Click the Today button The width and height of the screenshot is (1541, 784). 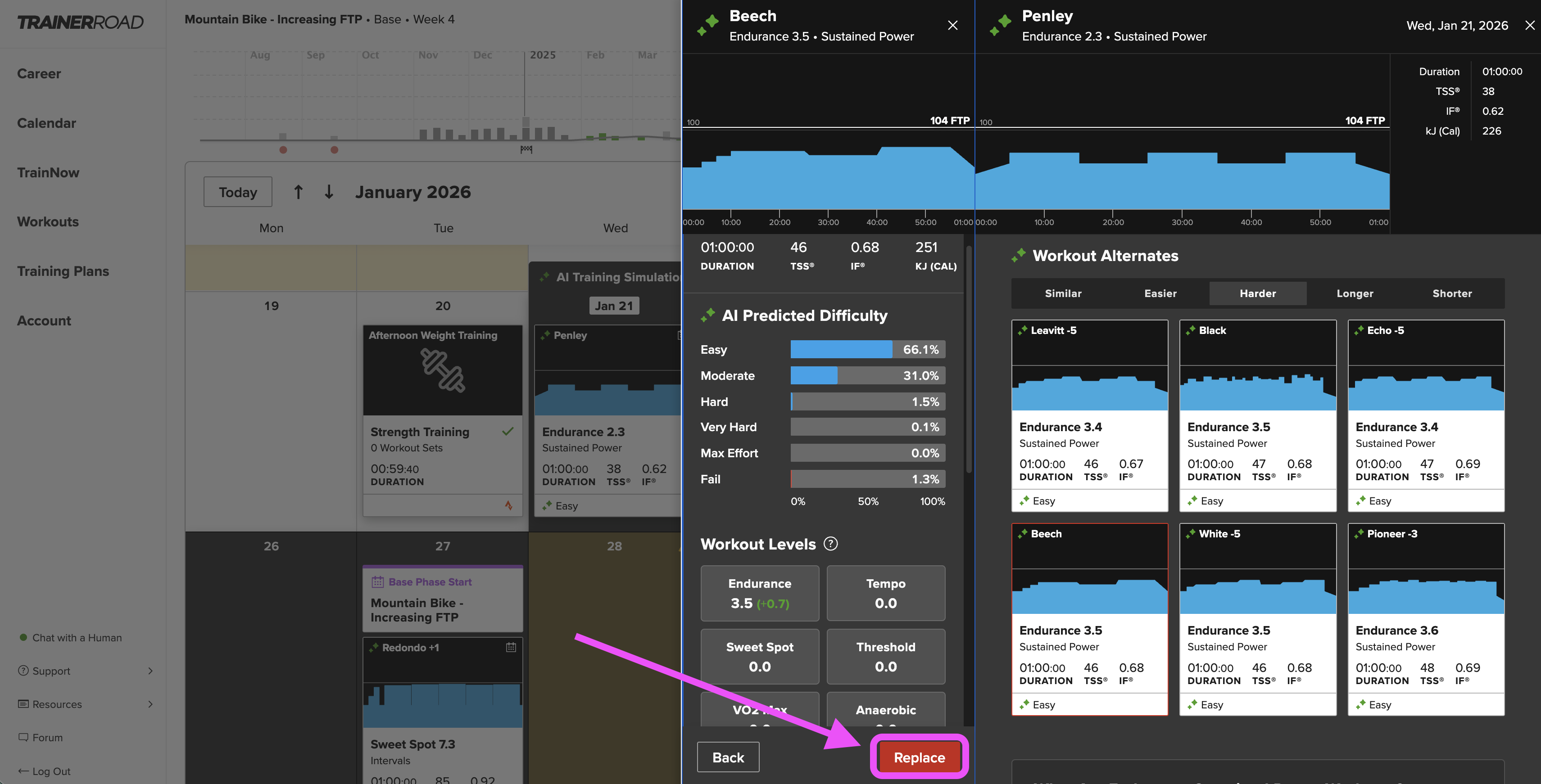coord(237,192)
